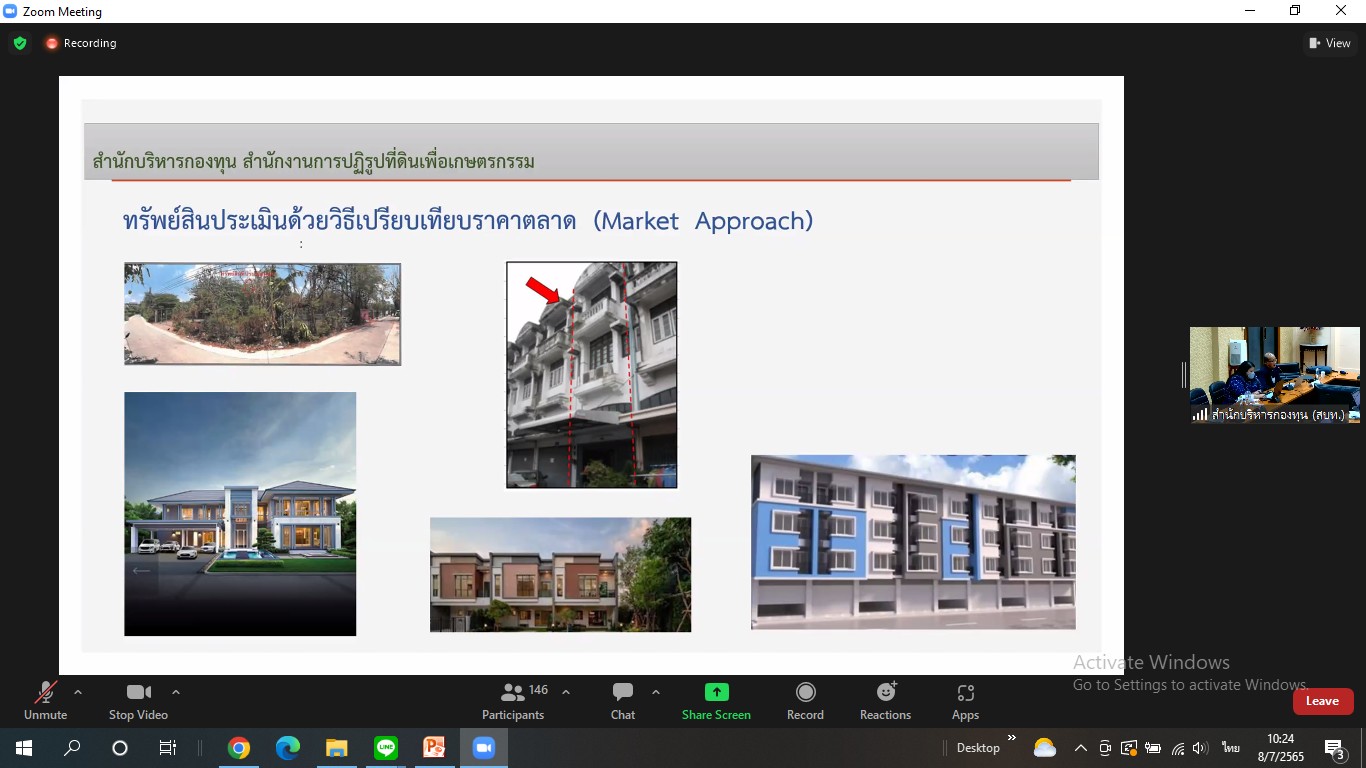The height and width of the screenshot is (768, 1366).
Task: Open Windows taskbar search
Action: pyautogui.click(x=72, y=748)
